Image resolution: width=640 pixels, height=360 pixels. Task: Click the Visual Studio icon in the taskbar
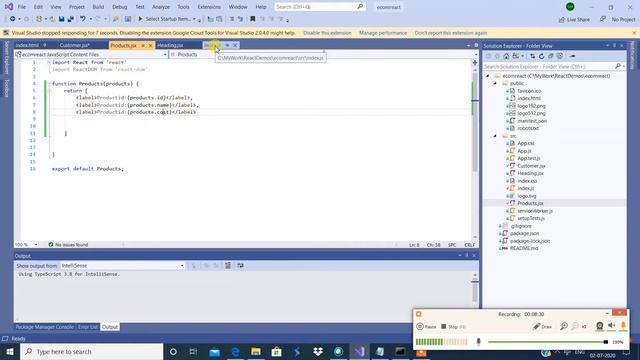click(359, 351)
